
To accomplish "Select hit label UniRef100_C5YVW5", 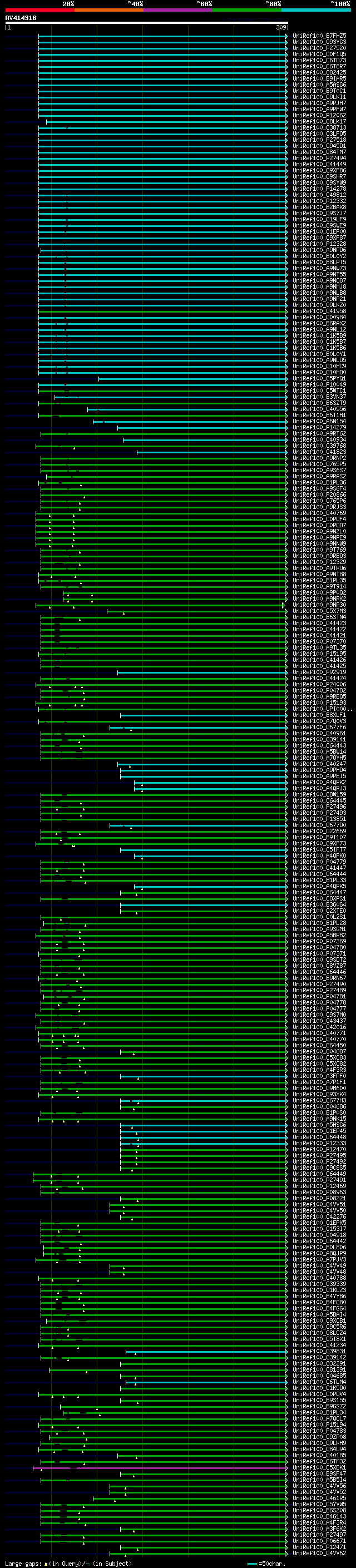I will (x=319, y=1504).
